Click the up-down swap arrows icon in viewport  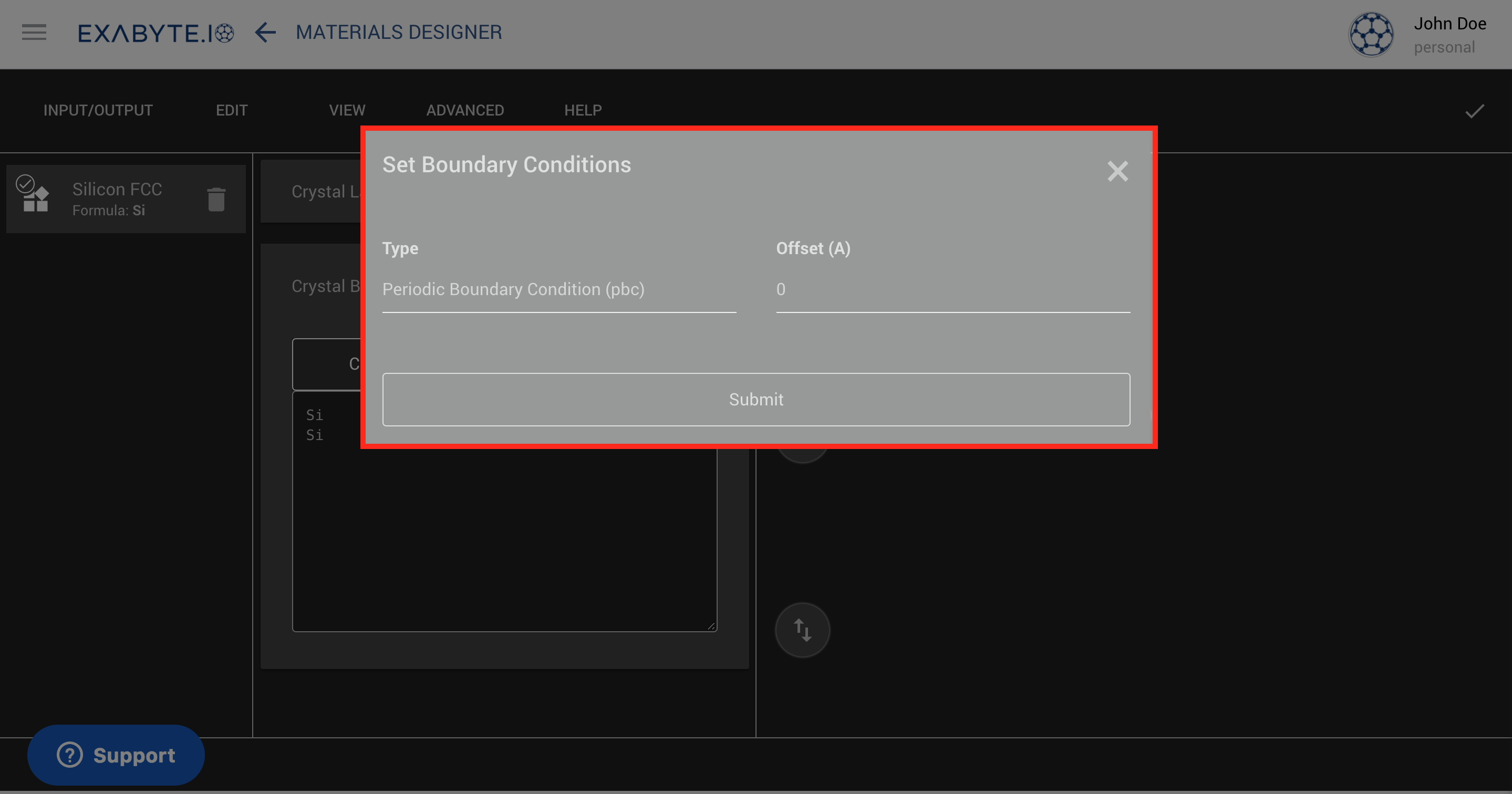tap(802, 629)
